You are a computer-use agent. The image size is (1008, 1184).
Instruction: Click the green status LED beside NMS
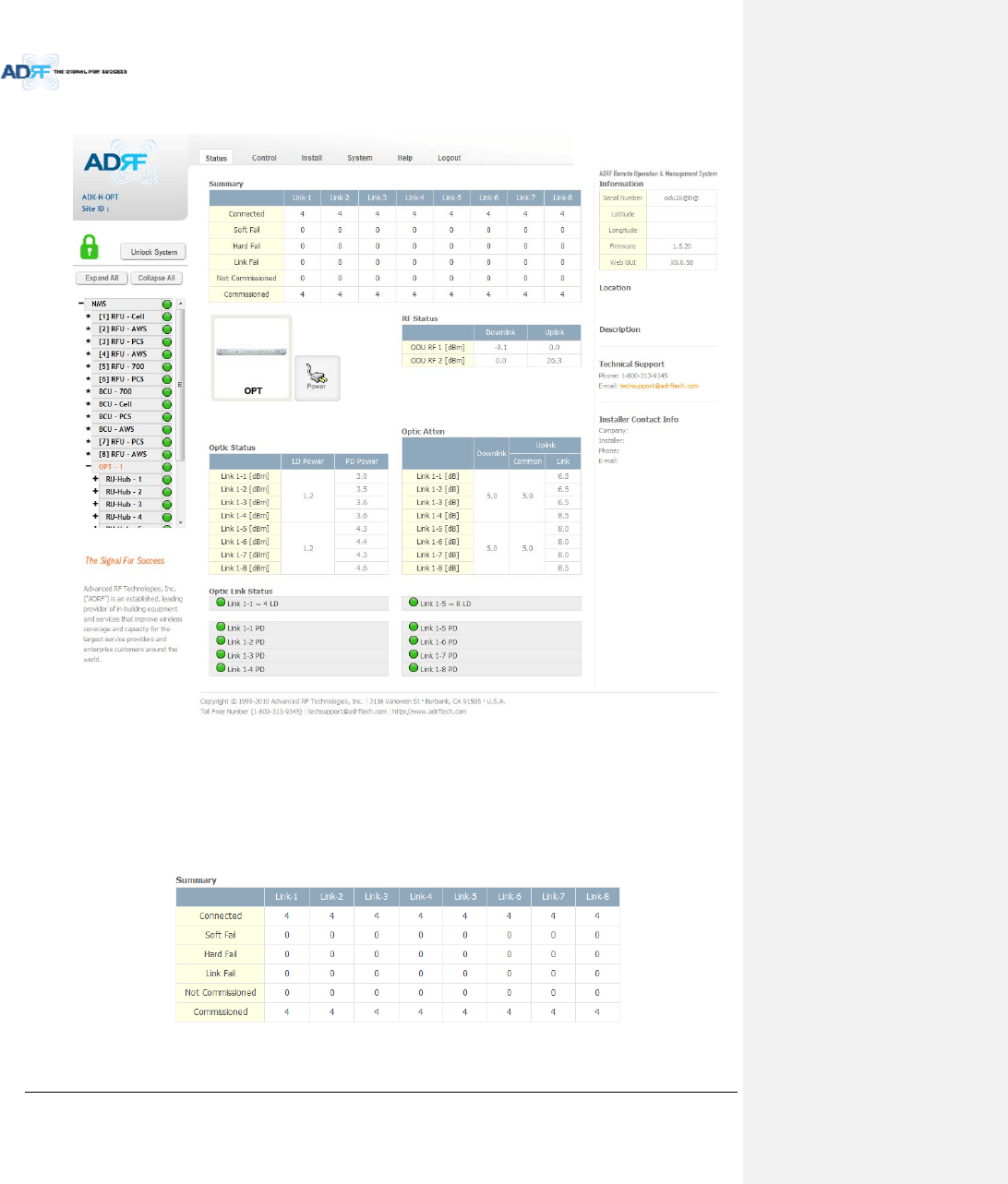coord(167,304)
